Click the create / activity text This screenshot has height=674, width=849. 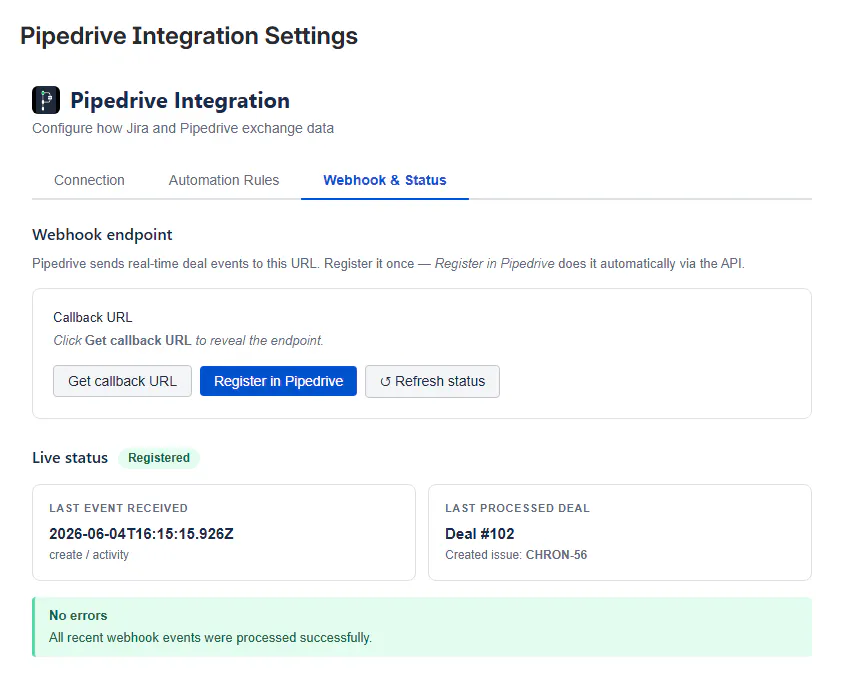click(x=89, y=555)
